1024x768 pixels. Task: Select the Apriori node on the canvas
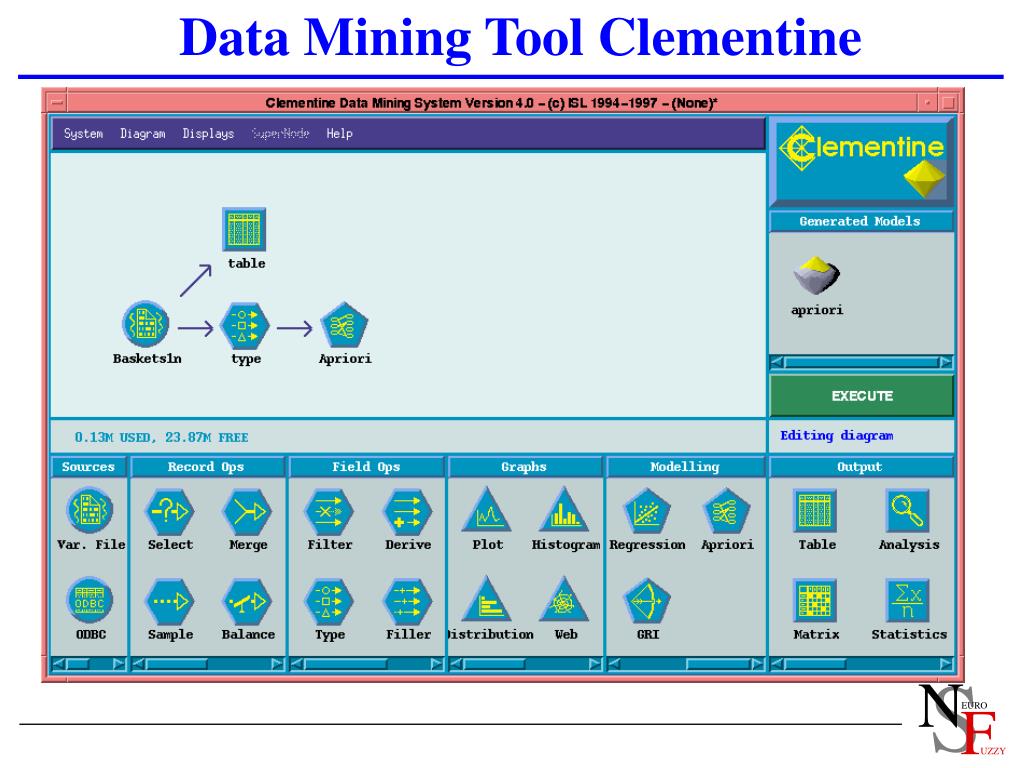tap(344, 325)
